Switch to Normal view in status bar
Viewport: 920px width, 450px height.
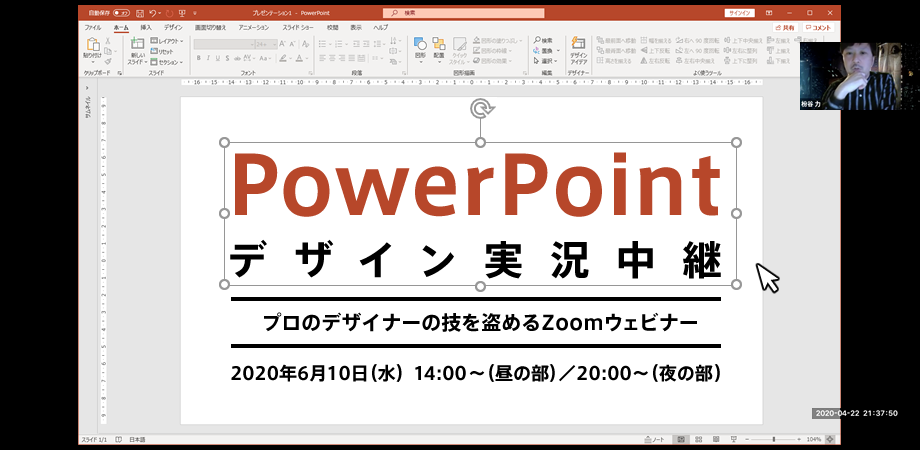pyautogui.click(x=681, y=439)
